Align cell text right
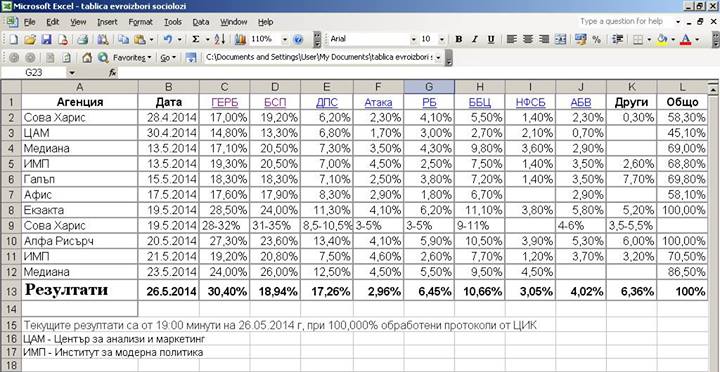 point(544,39)
